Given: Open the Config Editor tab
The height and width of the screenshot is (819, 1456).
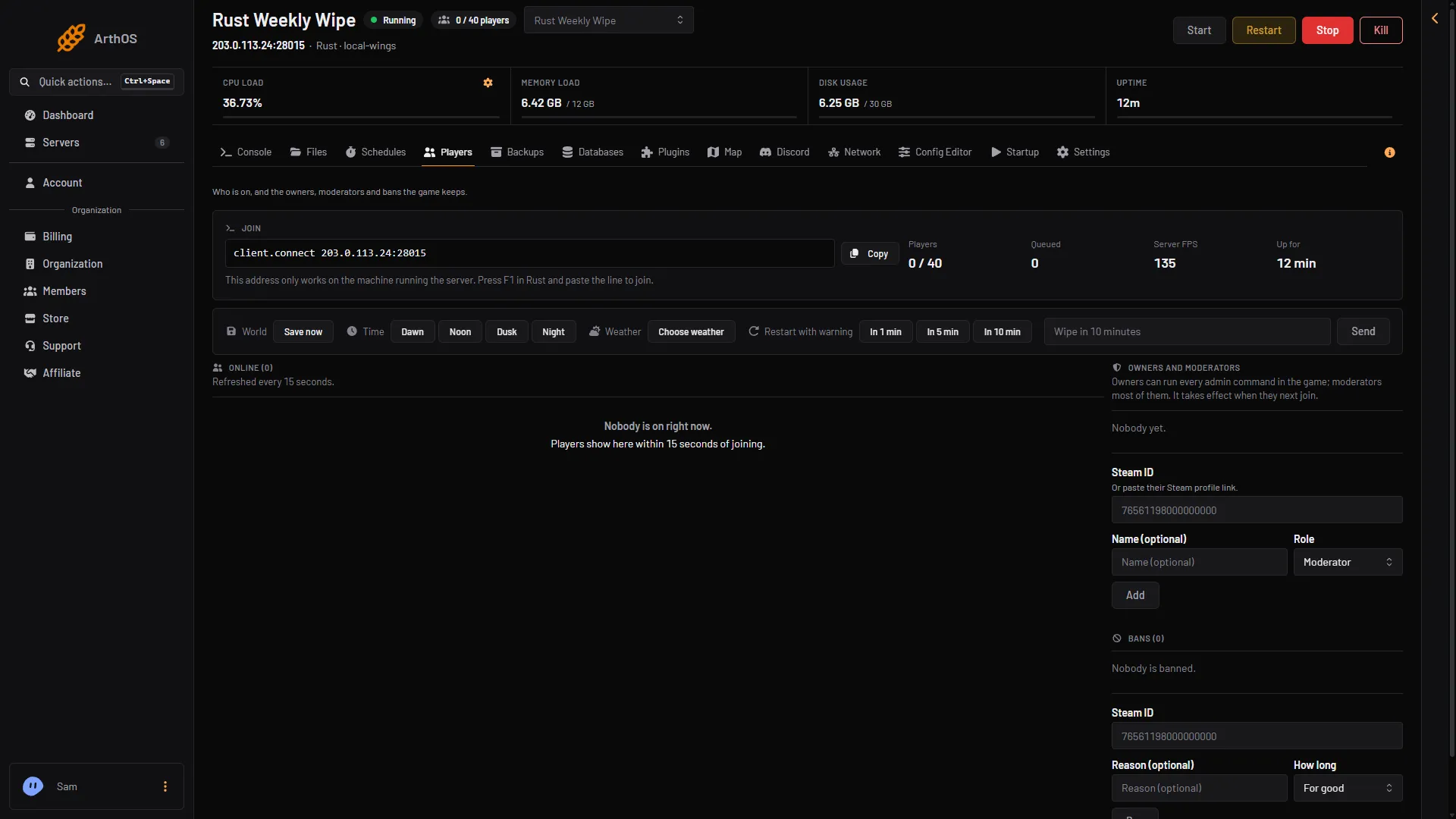Looking at the screenshot, I should tap(935, 152).
